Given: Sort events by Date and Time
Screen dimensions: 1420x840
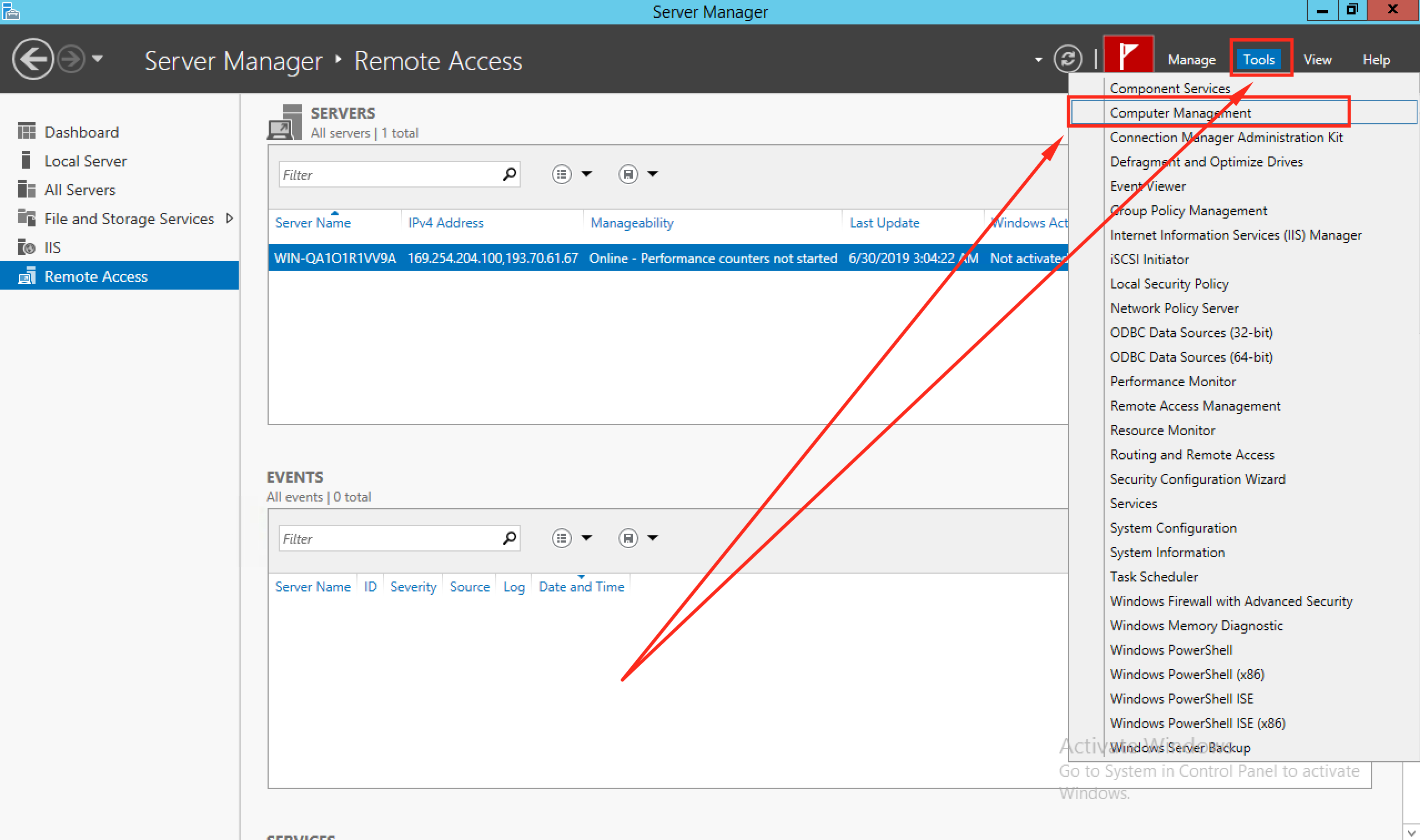Looking at the screenshot, I should (x=581, y=586).
